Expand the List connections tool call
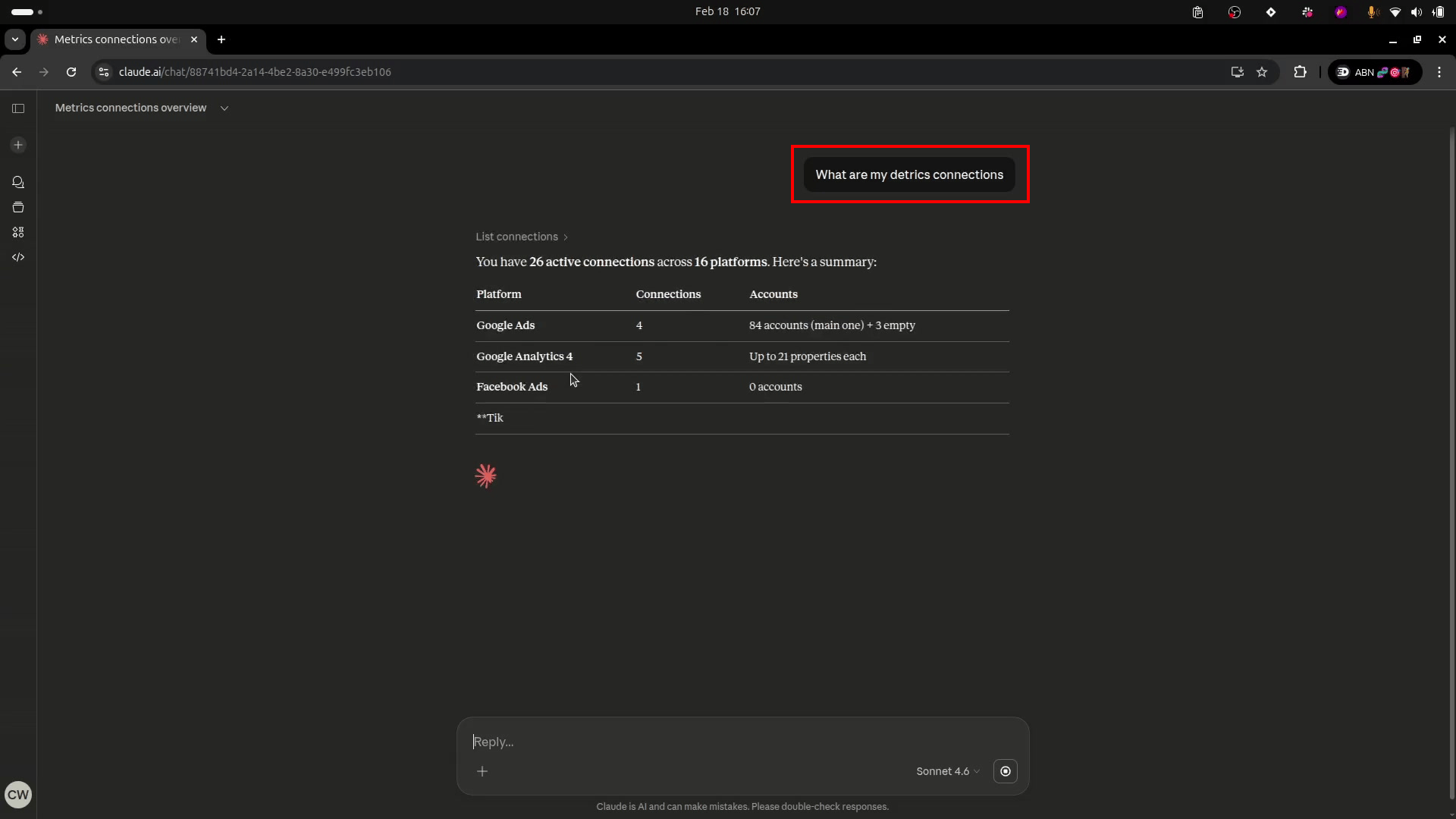 coord(522,237)
